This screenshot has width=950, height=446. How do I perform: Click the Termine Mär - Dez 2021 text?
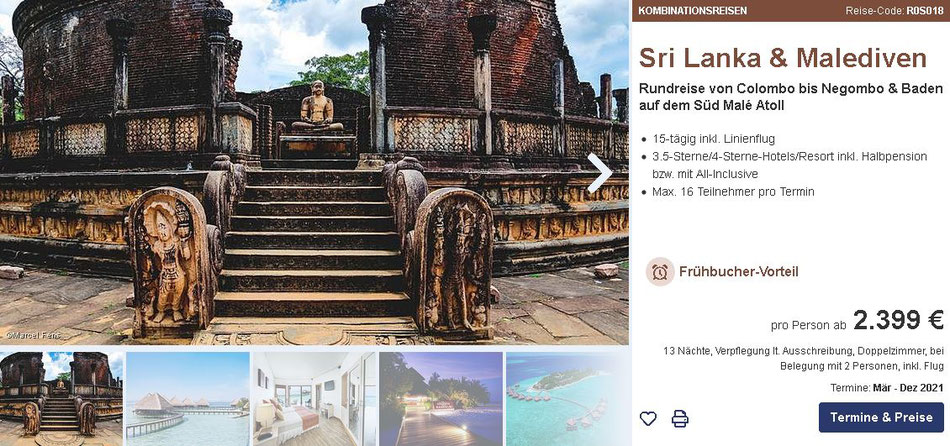(x=887, y=388)
